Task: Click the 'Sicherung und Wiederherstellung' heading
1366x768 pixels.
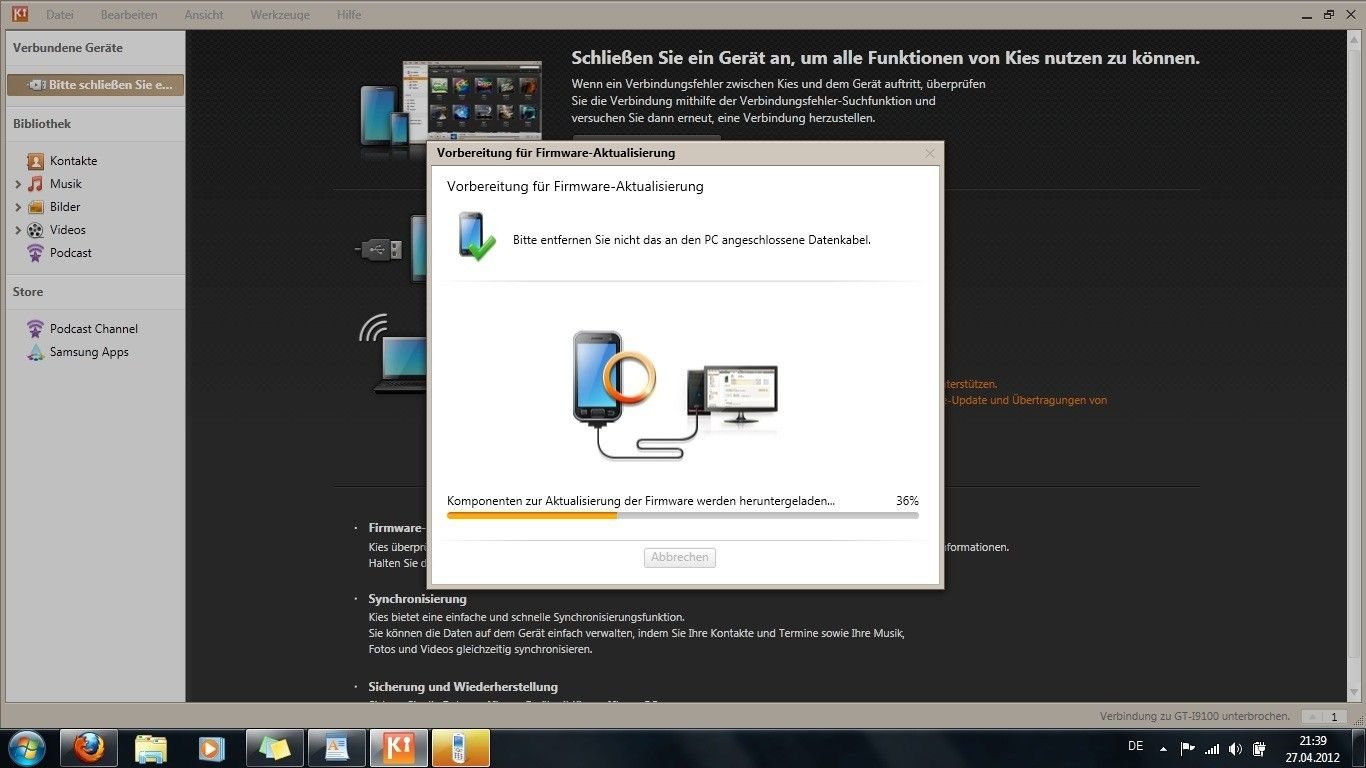Action: tap(463, 687)
